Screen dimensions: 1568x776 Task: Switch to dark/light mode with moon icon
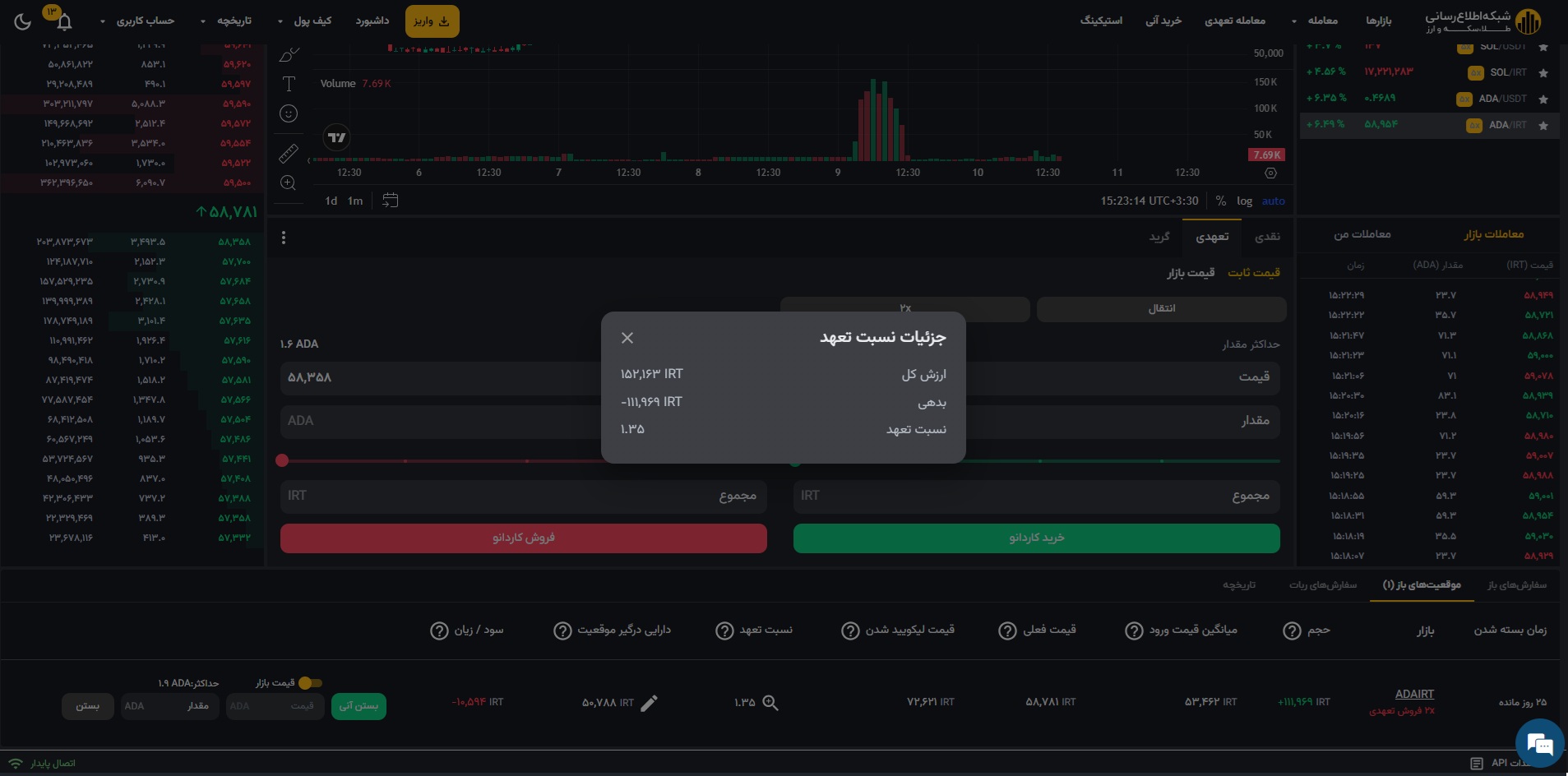coord(22,21)
